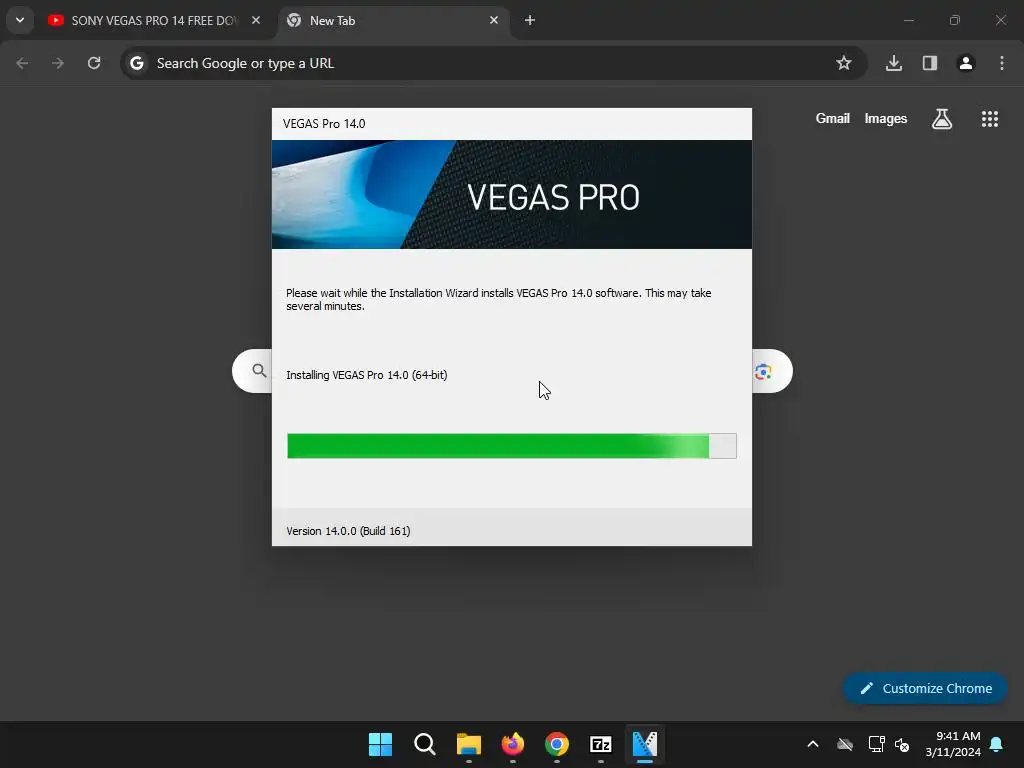This screenshot has height=768, width=1024.
Task: Open Windows taskbar search
Action: [x=424, y=744]
